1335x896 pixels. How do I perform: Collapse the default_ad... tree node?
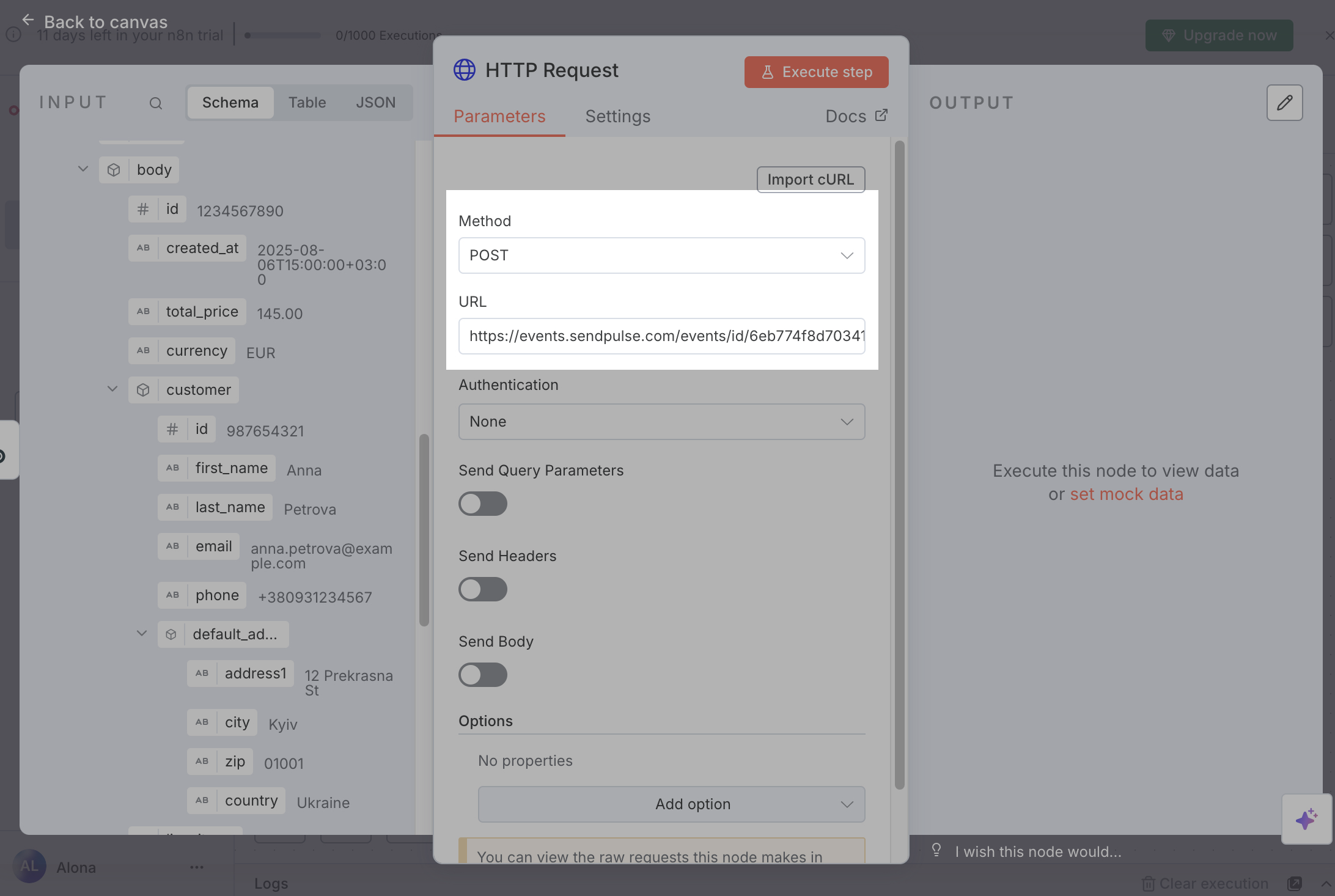click(142, 634)
